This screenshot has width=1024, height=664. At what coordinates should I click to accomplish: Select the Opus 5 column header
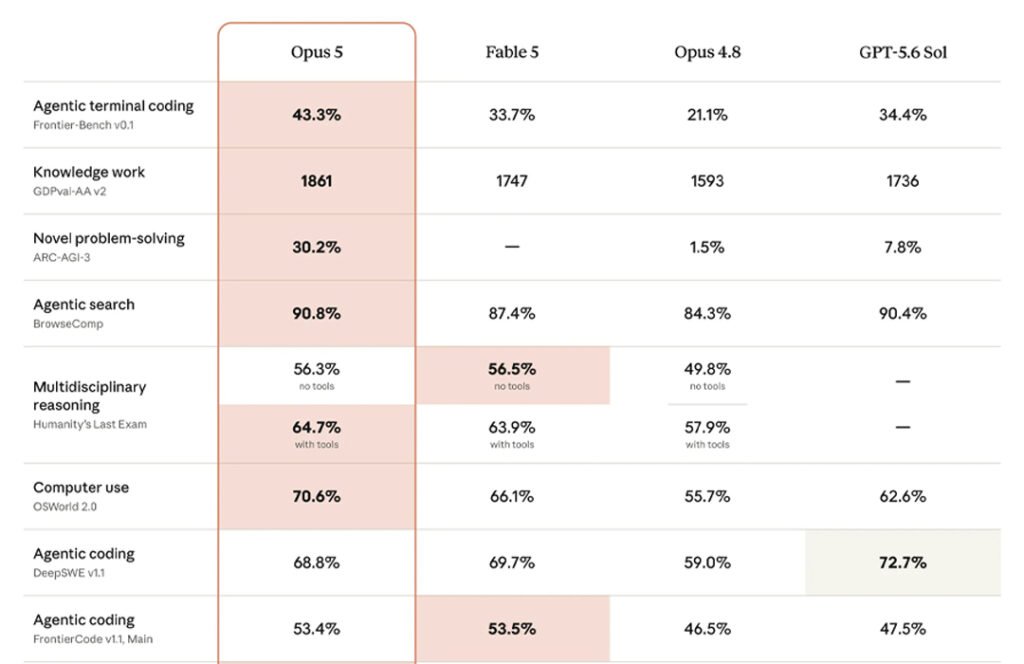point(317,52)
